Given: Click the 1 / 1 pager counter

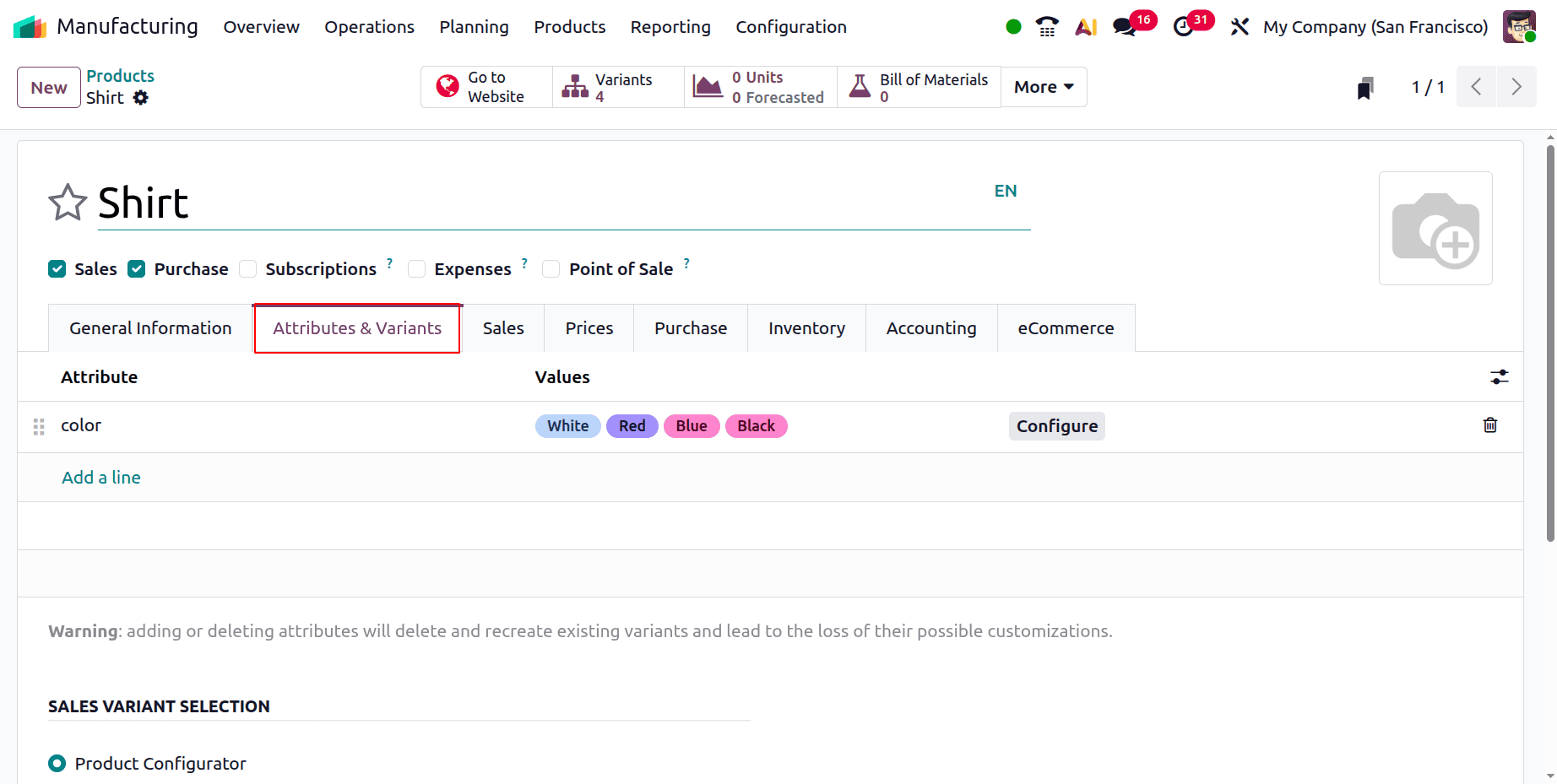Looking at the screenshot, I should click(1428, 87).
